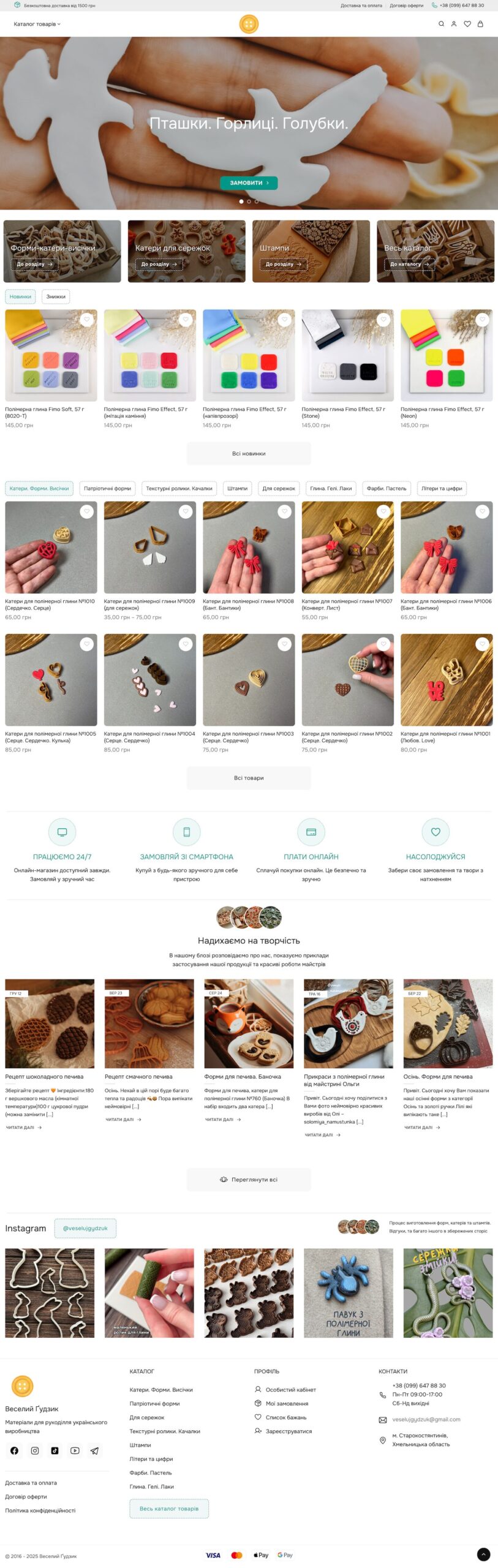Add Fimo Soft clay to wishlist heart
The height and width of the screenshot is (1568, 498).
[87, 319]
